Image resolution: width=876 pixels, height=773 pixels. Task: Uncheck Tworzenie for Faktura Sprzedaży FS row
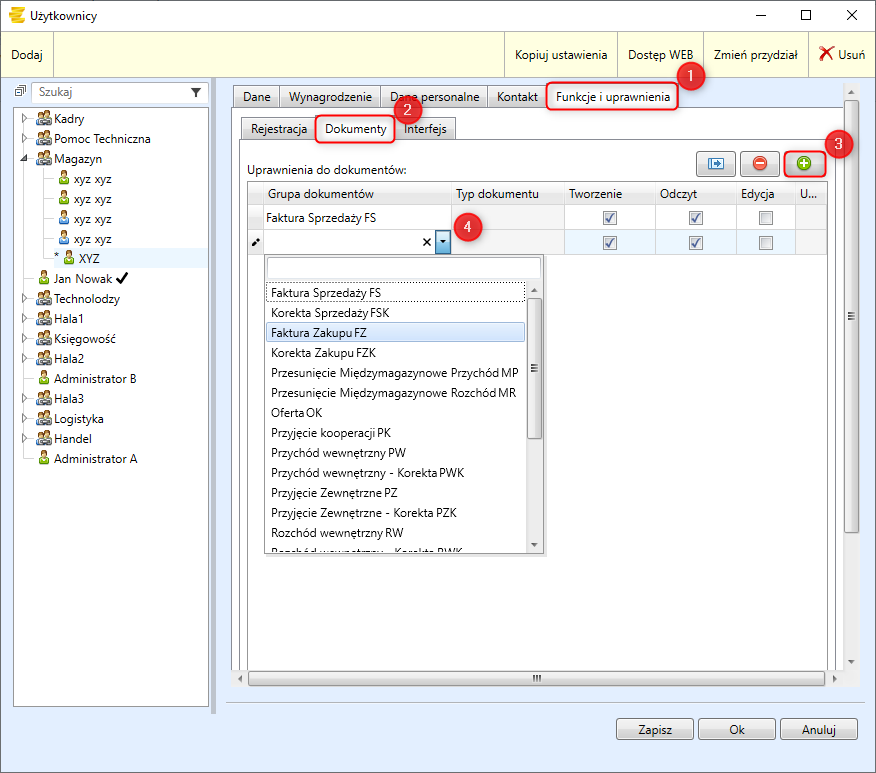tap(610, 218)
